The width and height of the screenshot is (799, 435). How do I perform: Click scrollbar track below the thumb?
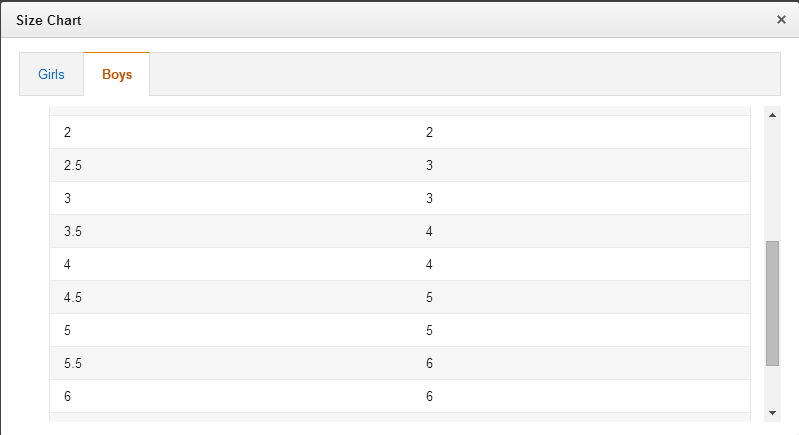(x=773, y=385)
